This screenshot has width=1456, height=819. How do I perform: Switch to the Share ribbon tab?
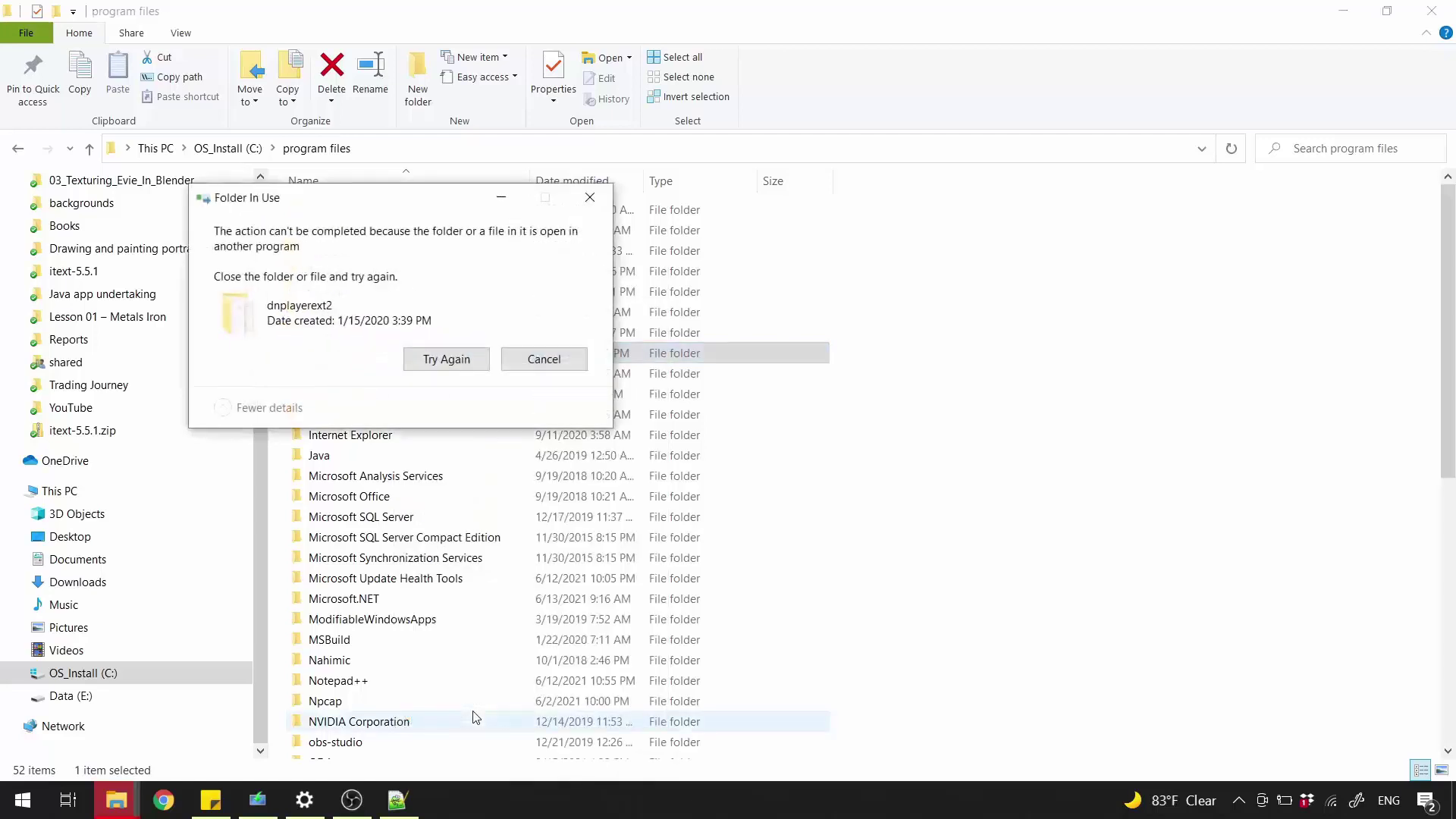pyautogui.click(x=131, y=33)
